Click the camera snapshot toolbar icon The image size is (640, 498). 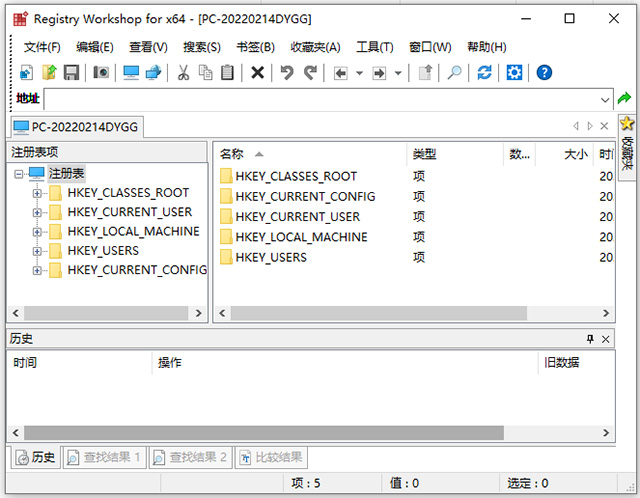101,72
